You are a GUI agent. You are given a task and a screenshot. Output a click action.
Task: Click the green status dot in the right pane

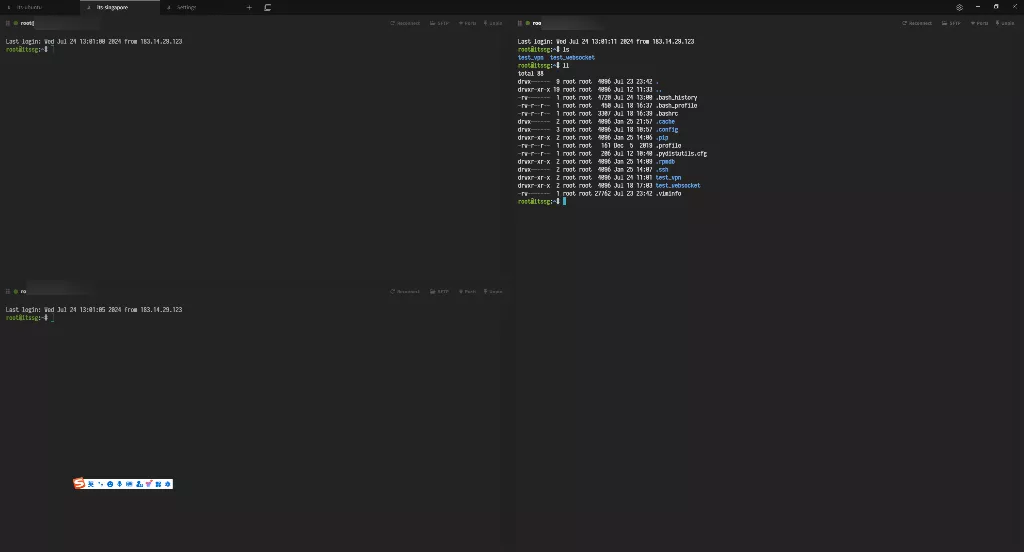pos(528,23)
